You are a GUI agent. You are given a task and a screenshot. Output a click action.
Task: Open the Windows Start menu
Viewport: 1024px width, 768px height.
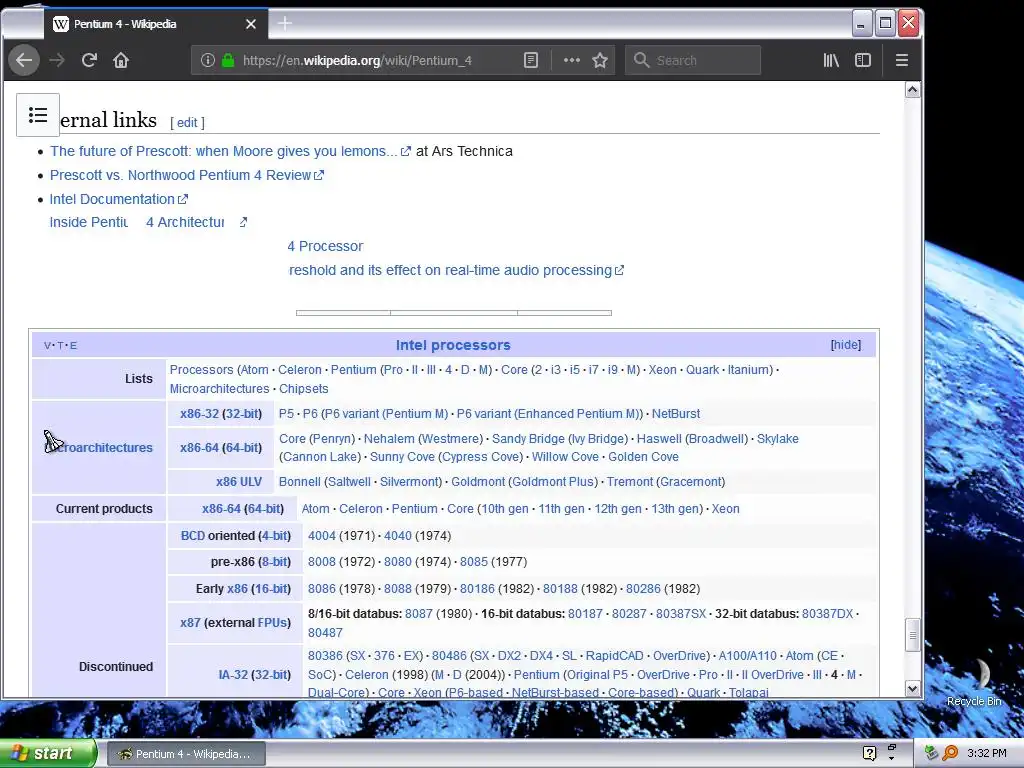click(47, 753)
